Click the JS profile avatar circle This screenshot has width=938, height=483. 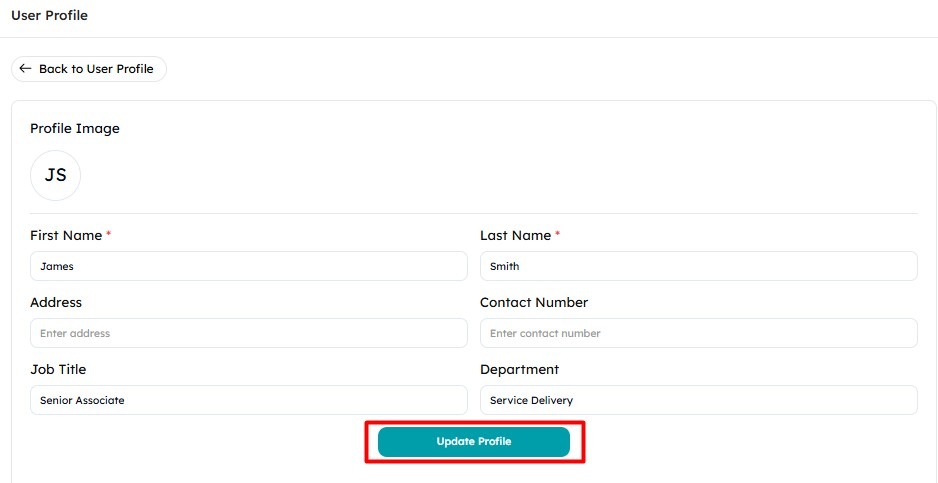click(55, 175)
